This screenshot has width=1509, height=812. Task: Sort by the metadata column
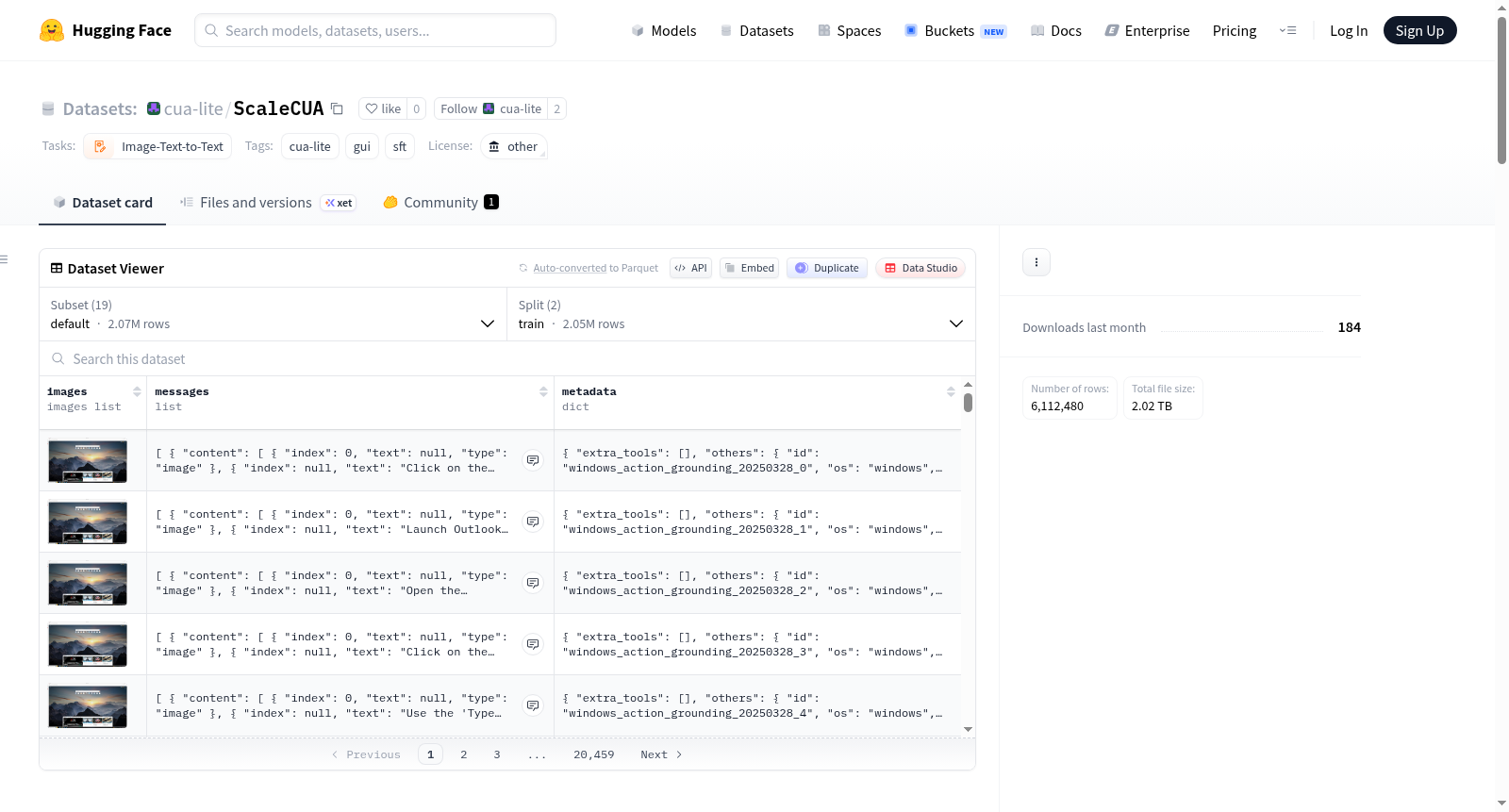point(951,391)
